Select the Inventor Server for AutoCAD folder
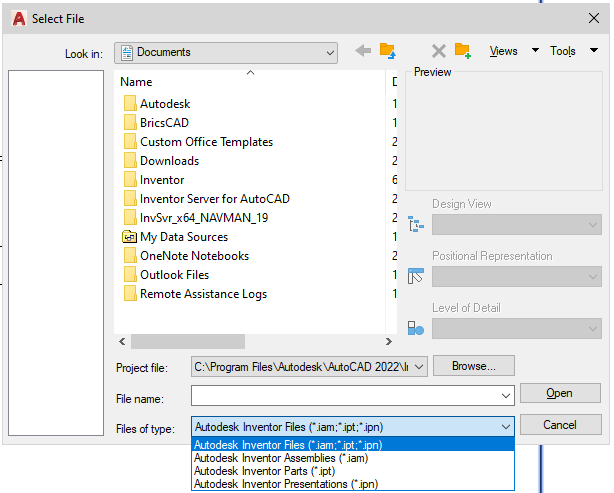 pos(206,199)
